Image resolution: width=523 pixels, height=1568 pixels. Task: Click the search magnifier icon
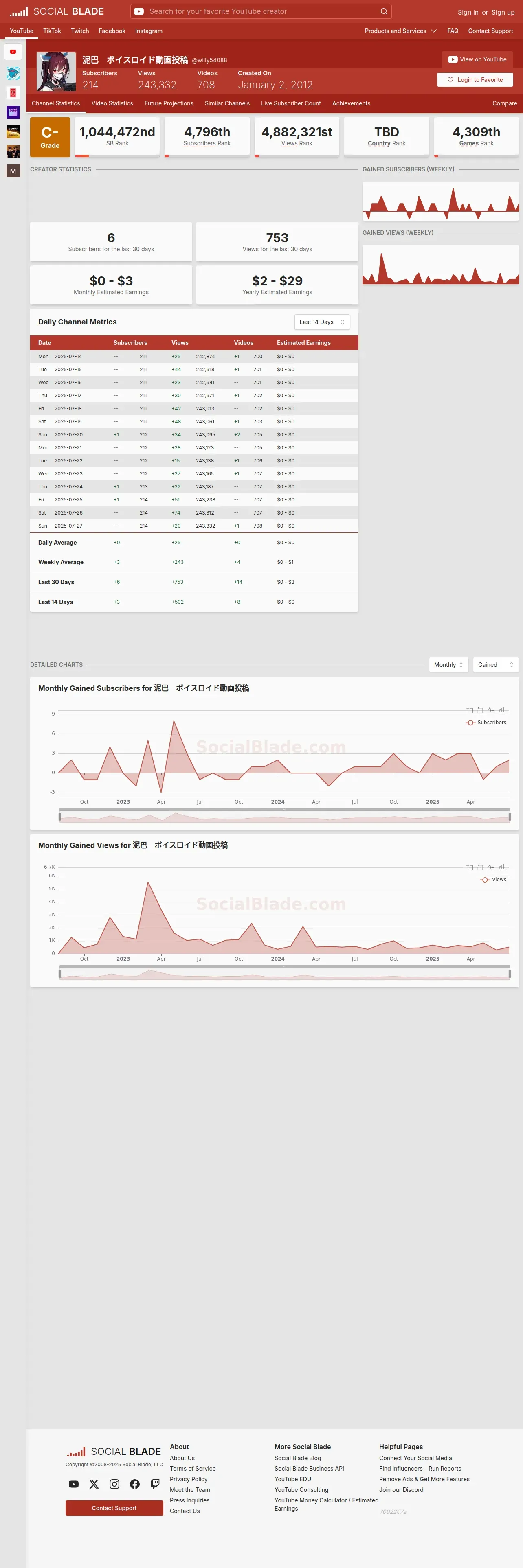click(384, 11)
